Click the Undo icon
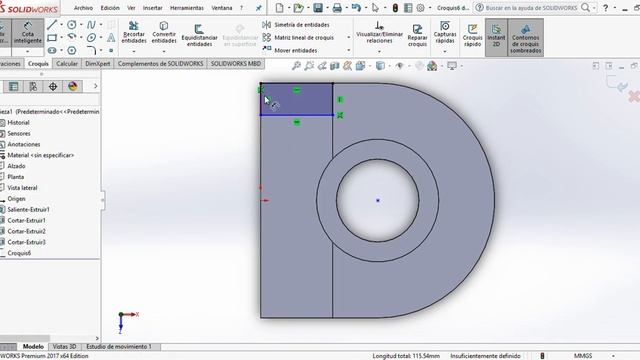Viewport: 640px width, 360px height. click(356, 8)
